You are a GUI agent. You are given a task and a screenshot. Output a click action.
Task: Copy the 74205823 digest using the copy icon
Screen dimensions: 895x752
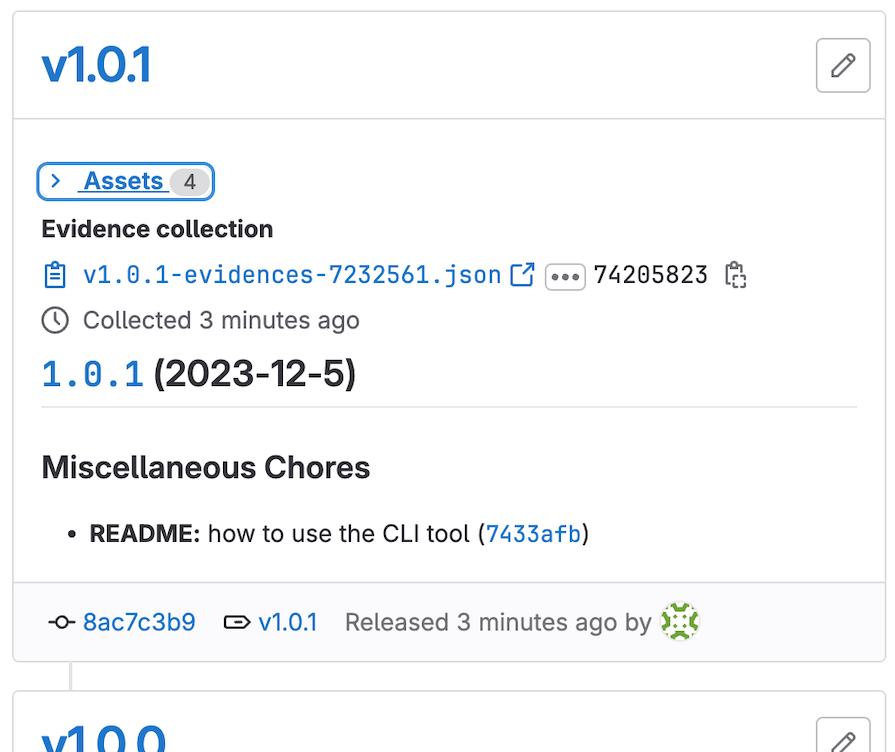click(x=736, y=274)
